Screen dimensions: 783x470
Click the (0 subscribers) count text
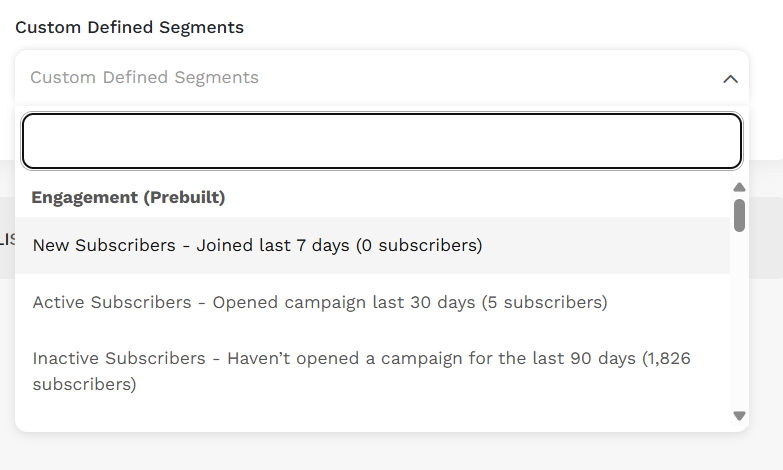click(x=416, y=245)
